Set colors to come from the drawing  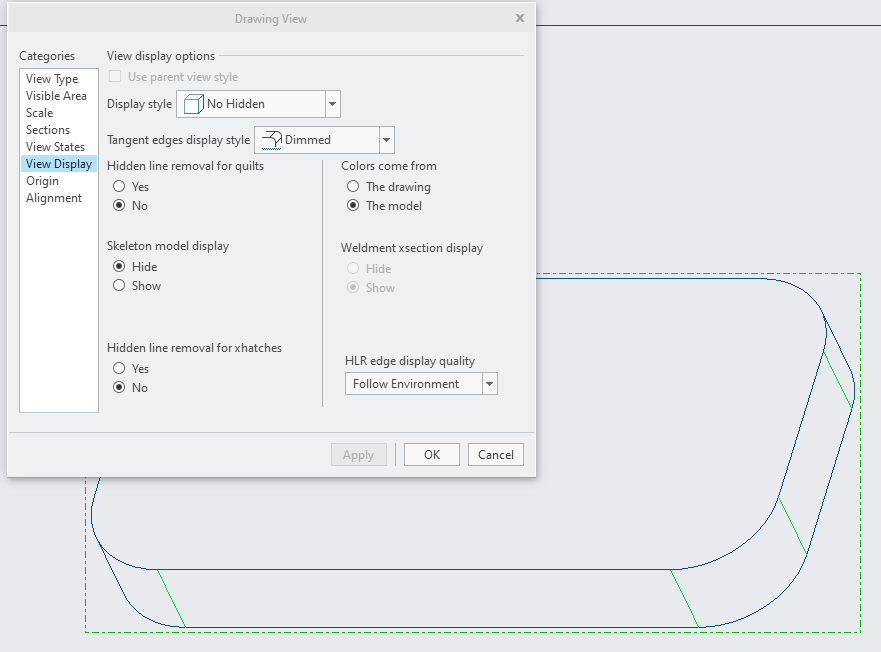[x=353, y=187]
